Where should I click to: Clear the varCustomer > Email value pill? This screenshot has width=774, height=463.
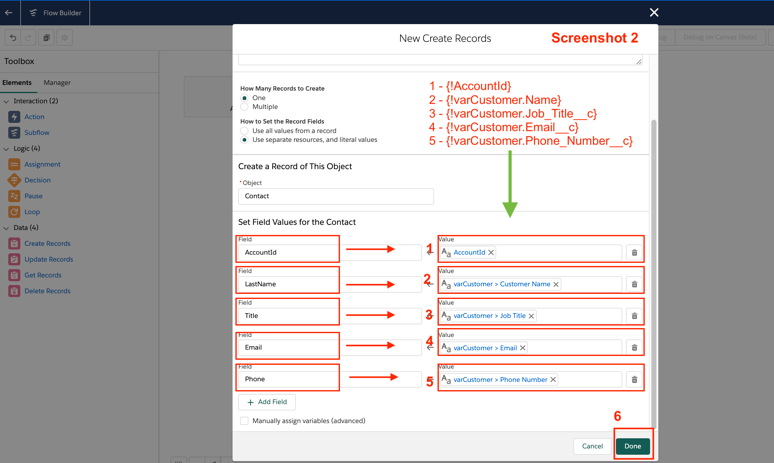(523, 348)
